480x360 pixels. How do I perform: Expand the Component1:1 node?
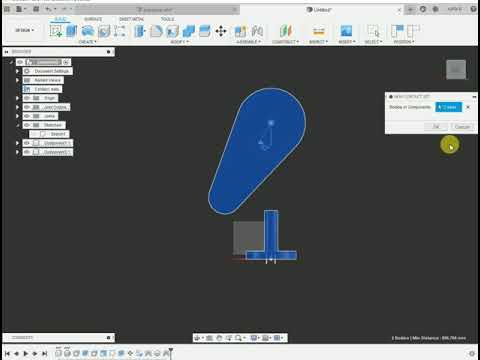pyautogui.click(x=17, y=143)
